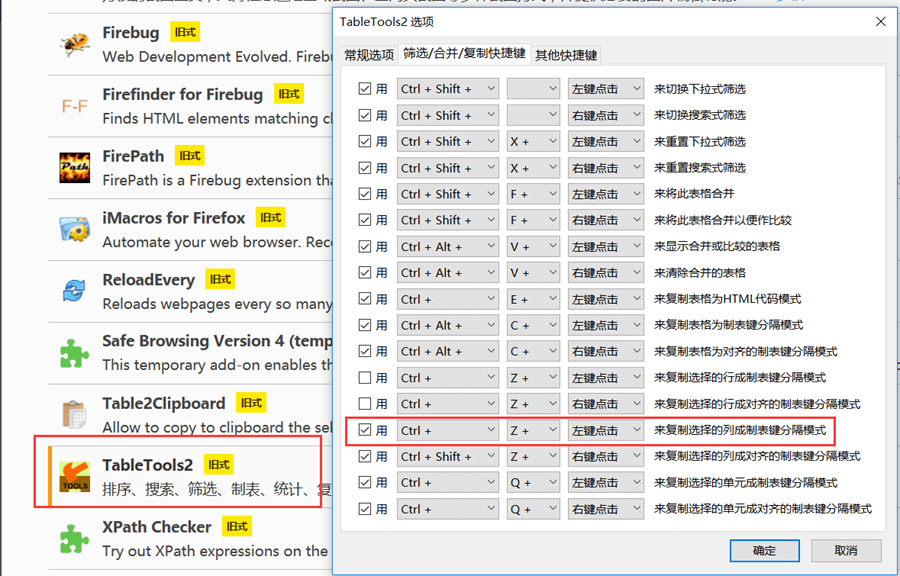Viewport: 900px width, 576px height.
Task: Switch to the 常规选项 tab
Action: (x=369, y=55)
